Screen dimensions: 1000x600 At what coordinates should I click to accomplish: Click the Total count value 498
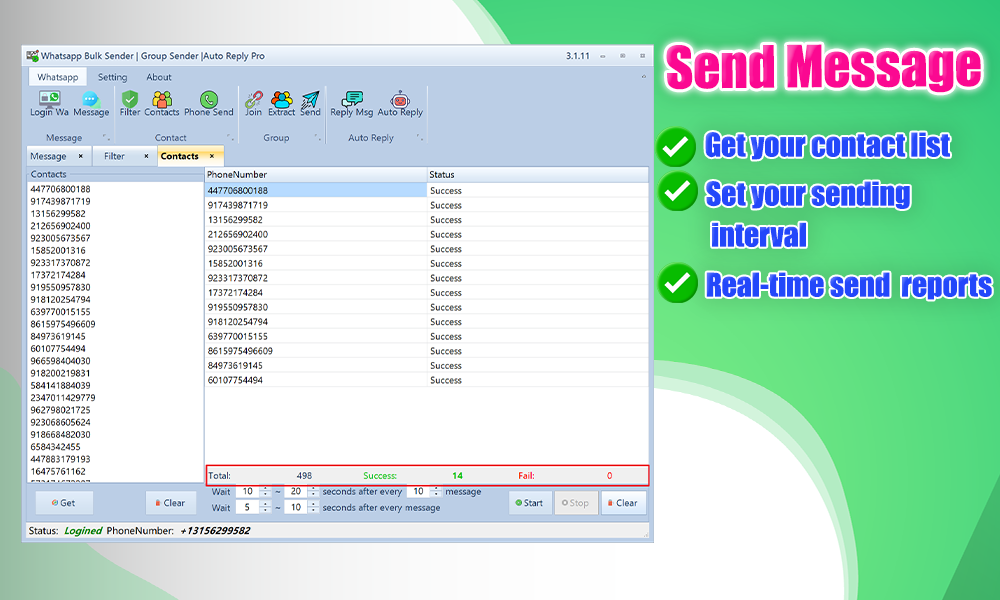pos(304,476)
